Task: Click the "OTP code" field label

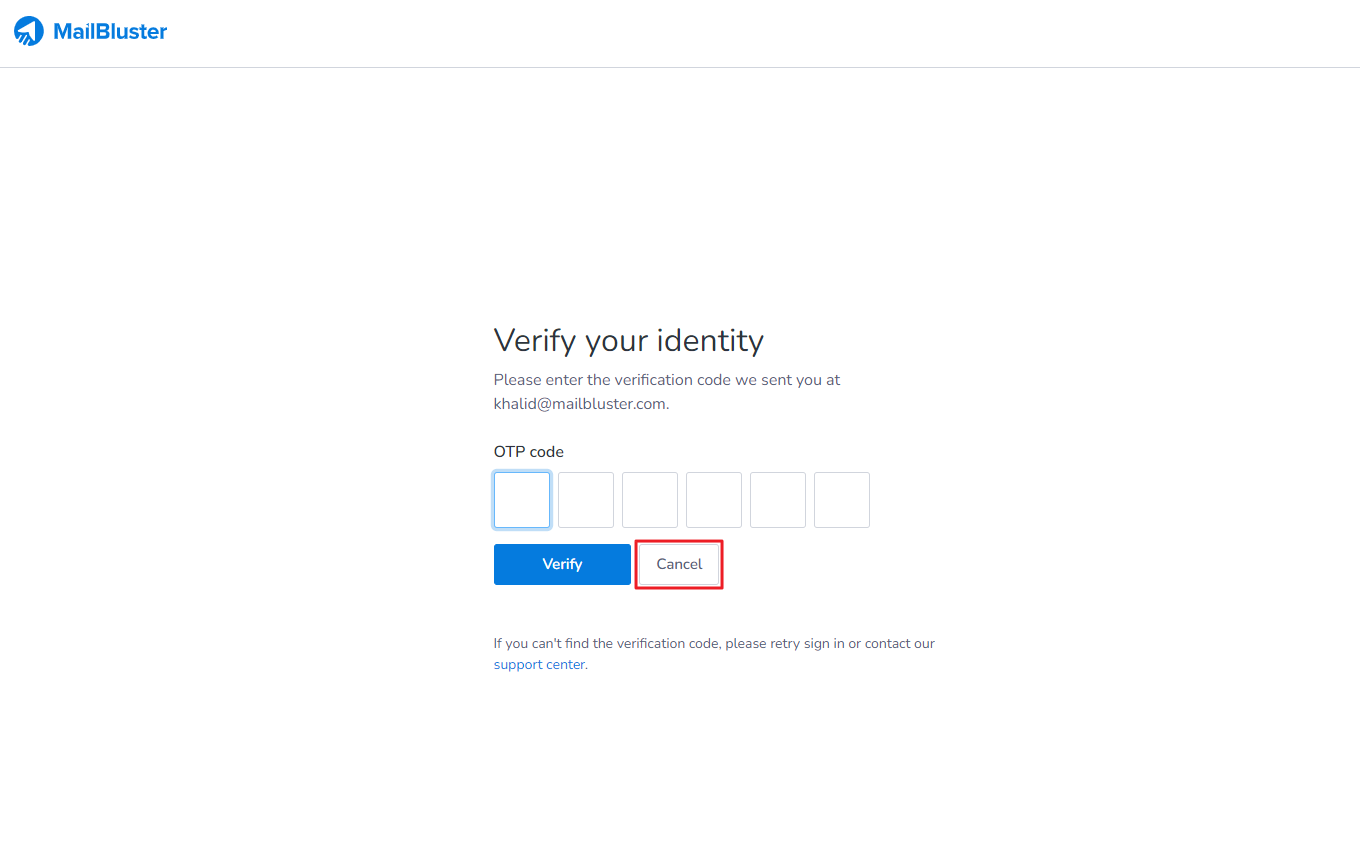Action: point(528,452)
